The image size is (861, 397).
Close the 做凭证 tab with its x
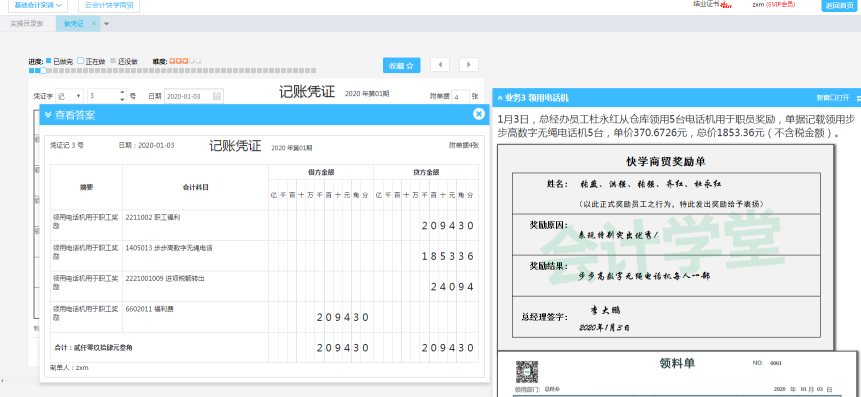pyautogui.click(x=94, y=24)
